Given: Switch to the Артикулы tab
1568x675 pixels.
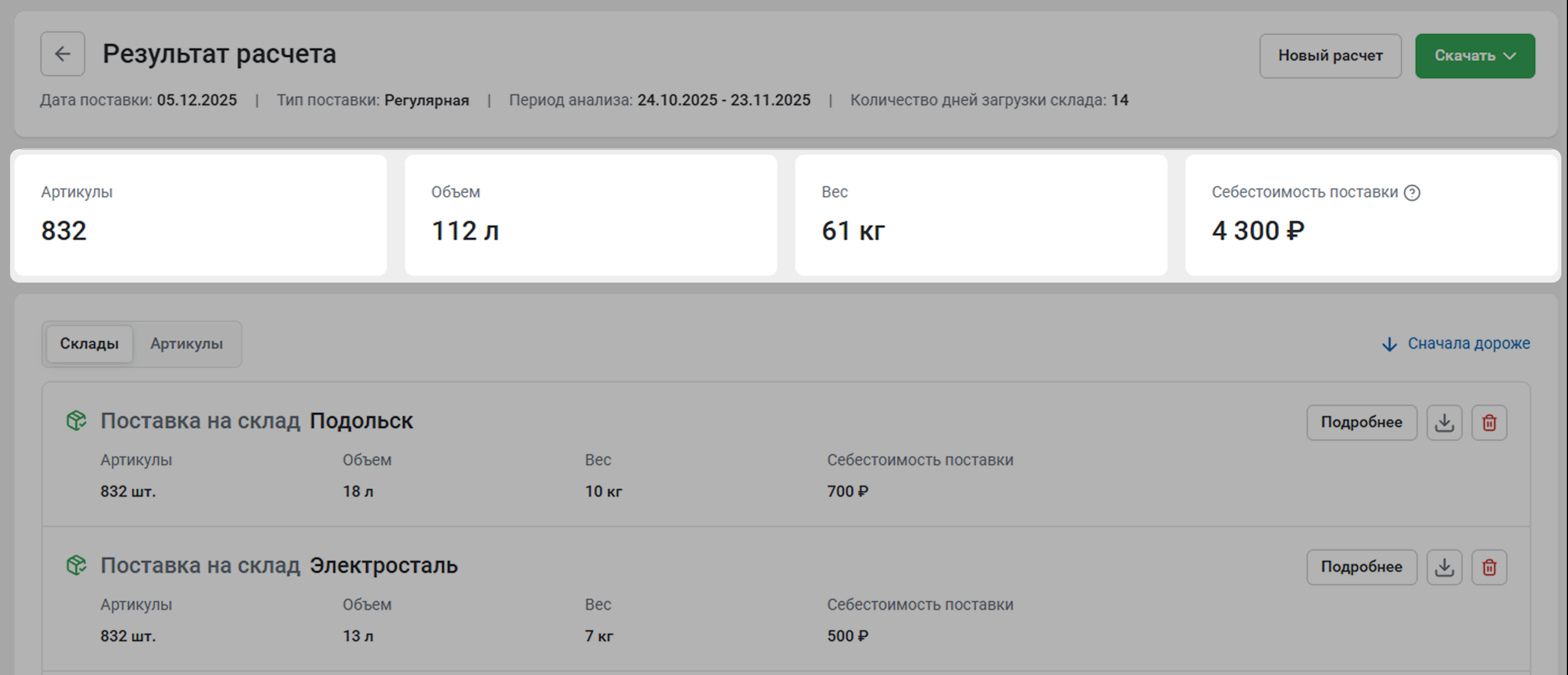Looking at the screenshot, I should click(186, 344).
